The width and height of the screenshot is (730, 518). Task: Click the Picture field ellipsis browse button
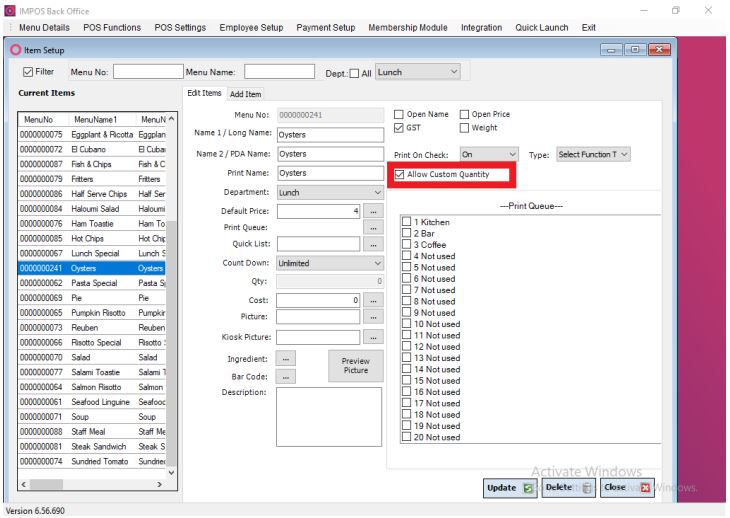(374, 317)
